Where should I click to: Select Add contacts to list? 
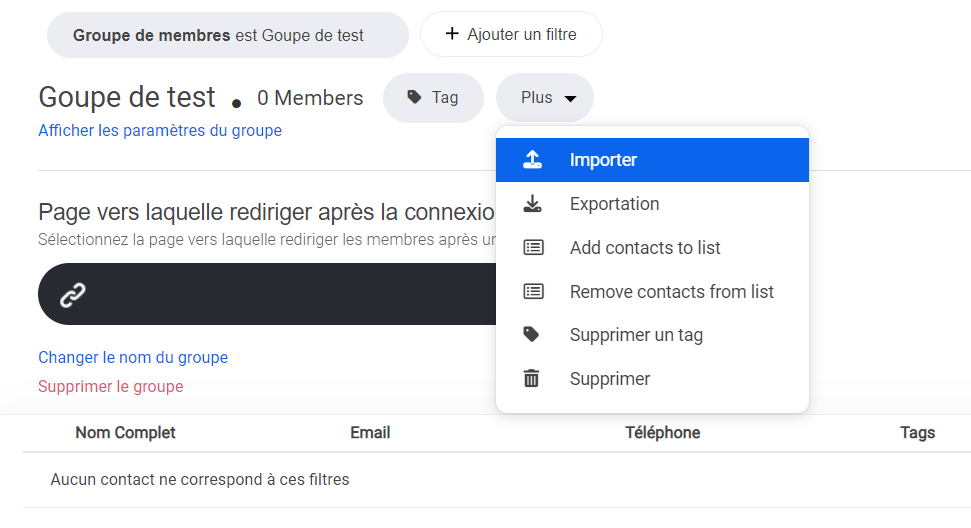[x=645, y=248]
